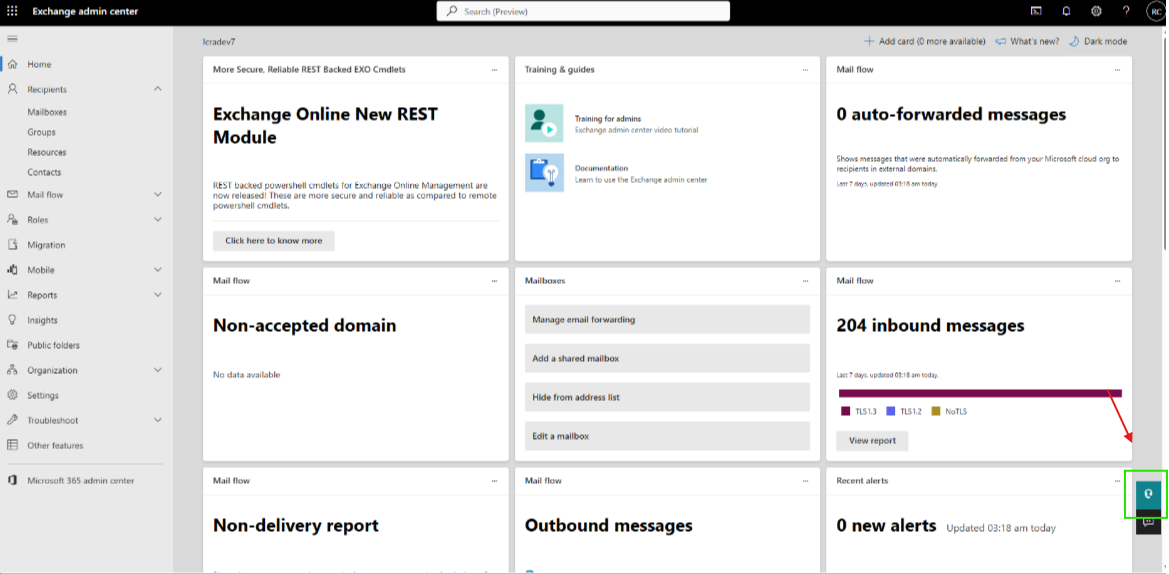Click Manage email forwarding
Screen dimensions: 1169x574
[667, 319]
